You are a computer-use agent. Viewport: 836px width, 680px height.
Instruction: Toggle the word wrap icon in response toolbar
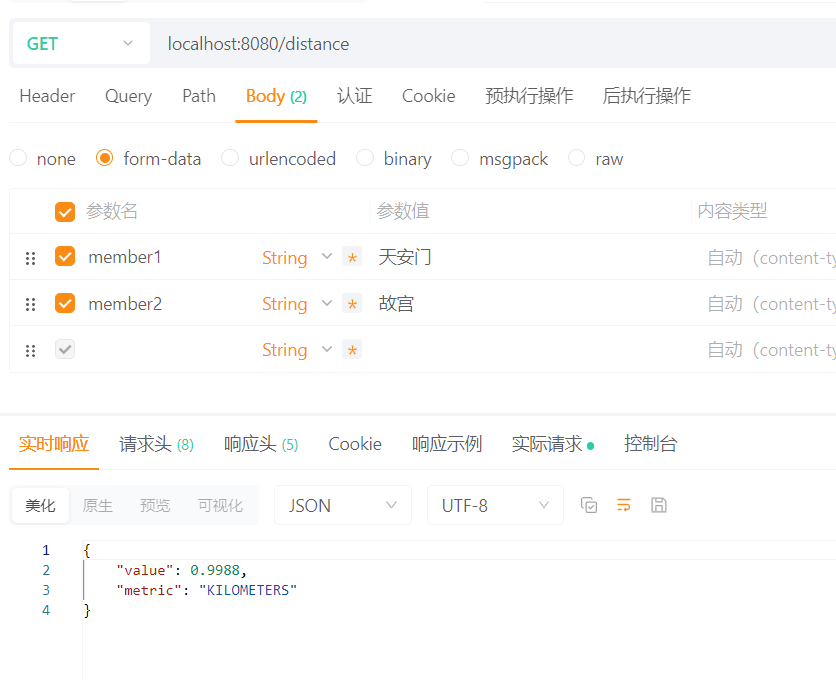(x=624, y=505)
